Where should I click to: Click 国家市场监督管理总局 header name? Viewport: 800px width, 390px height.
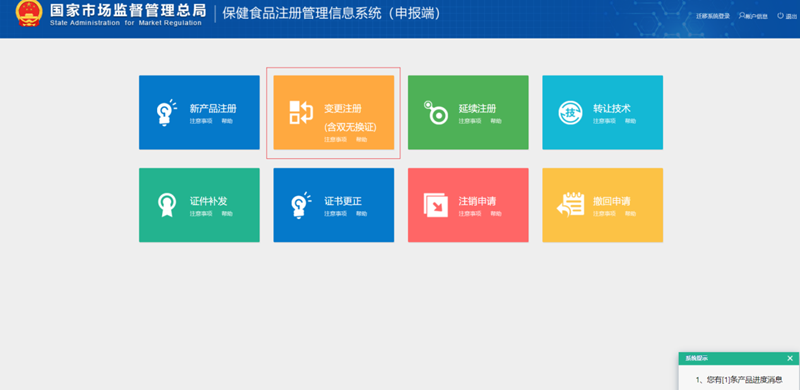(128, 10)
